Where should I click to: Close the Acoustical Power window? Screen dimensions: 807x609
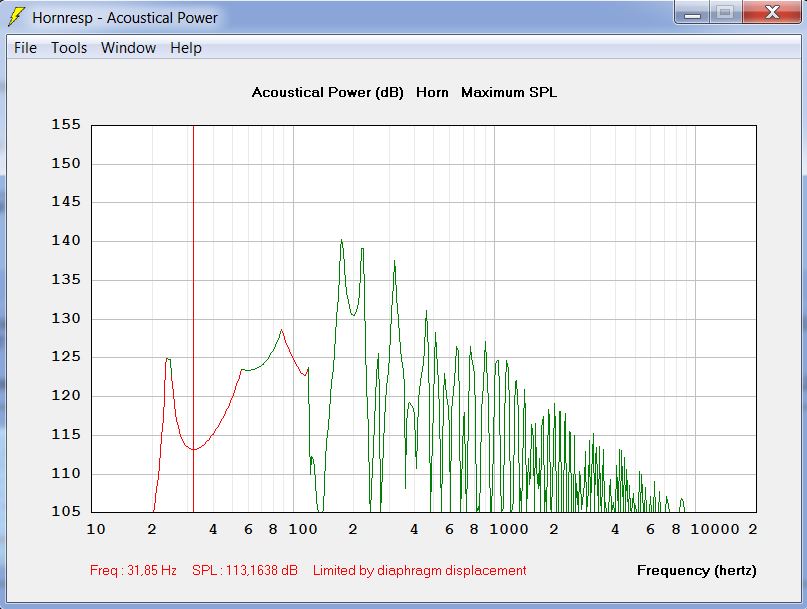point(771,12)
